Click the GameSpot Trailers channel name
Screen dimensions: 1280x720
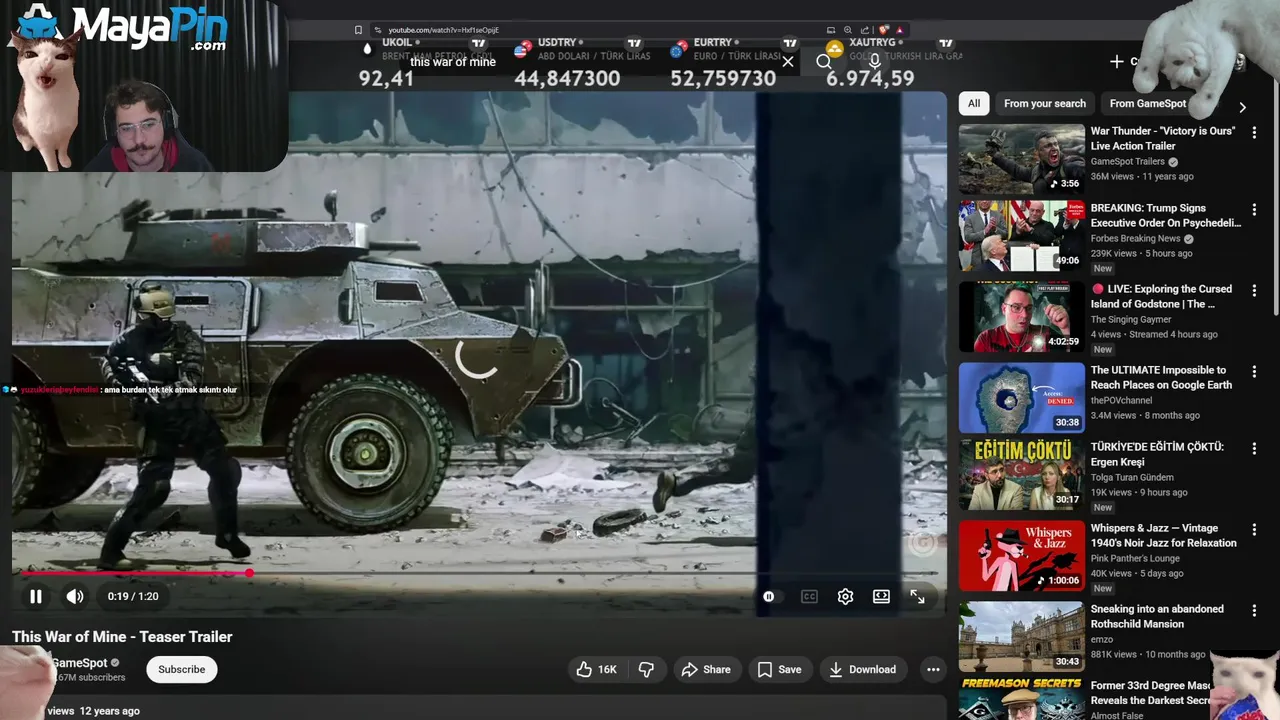coord(1127,162)
